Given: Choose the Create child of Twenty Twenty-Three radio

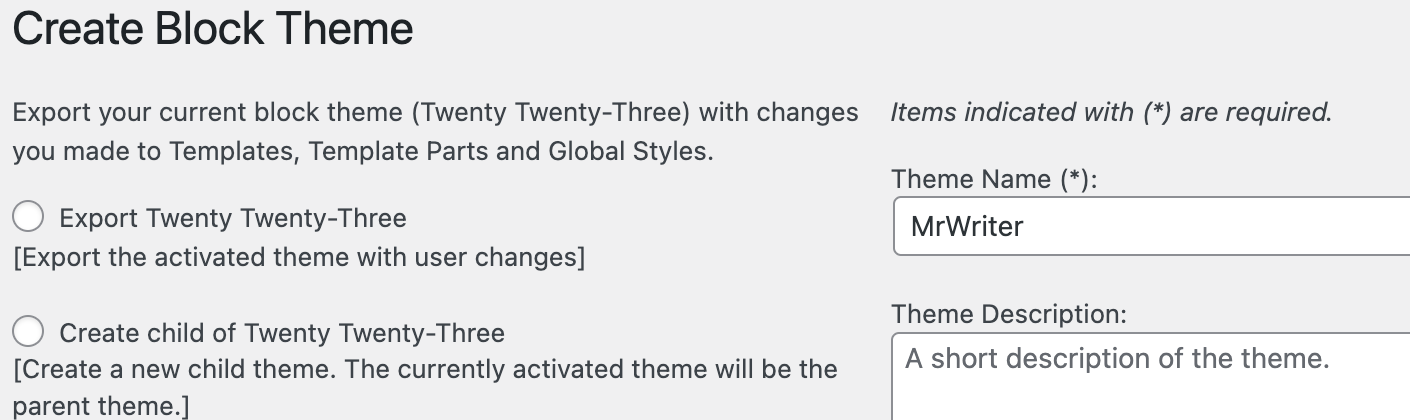Looking at the screenshot, I should 28,331.
